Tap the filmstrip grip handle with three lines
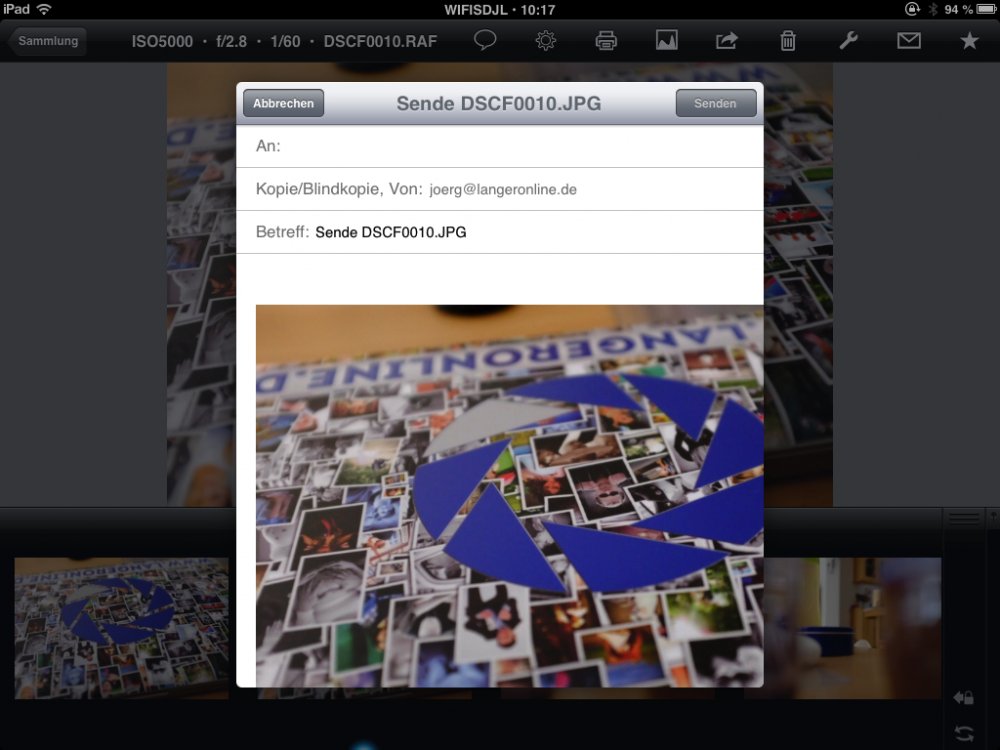Image resolution: width=1000 pixels, height=750 pixels. 964,518
